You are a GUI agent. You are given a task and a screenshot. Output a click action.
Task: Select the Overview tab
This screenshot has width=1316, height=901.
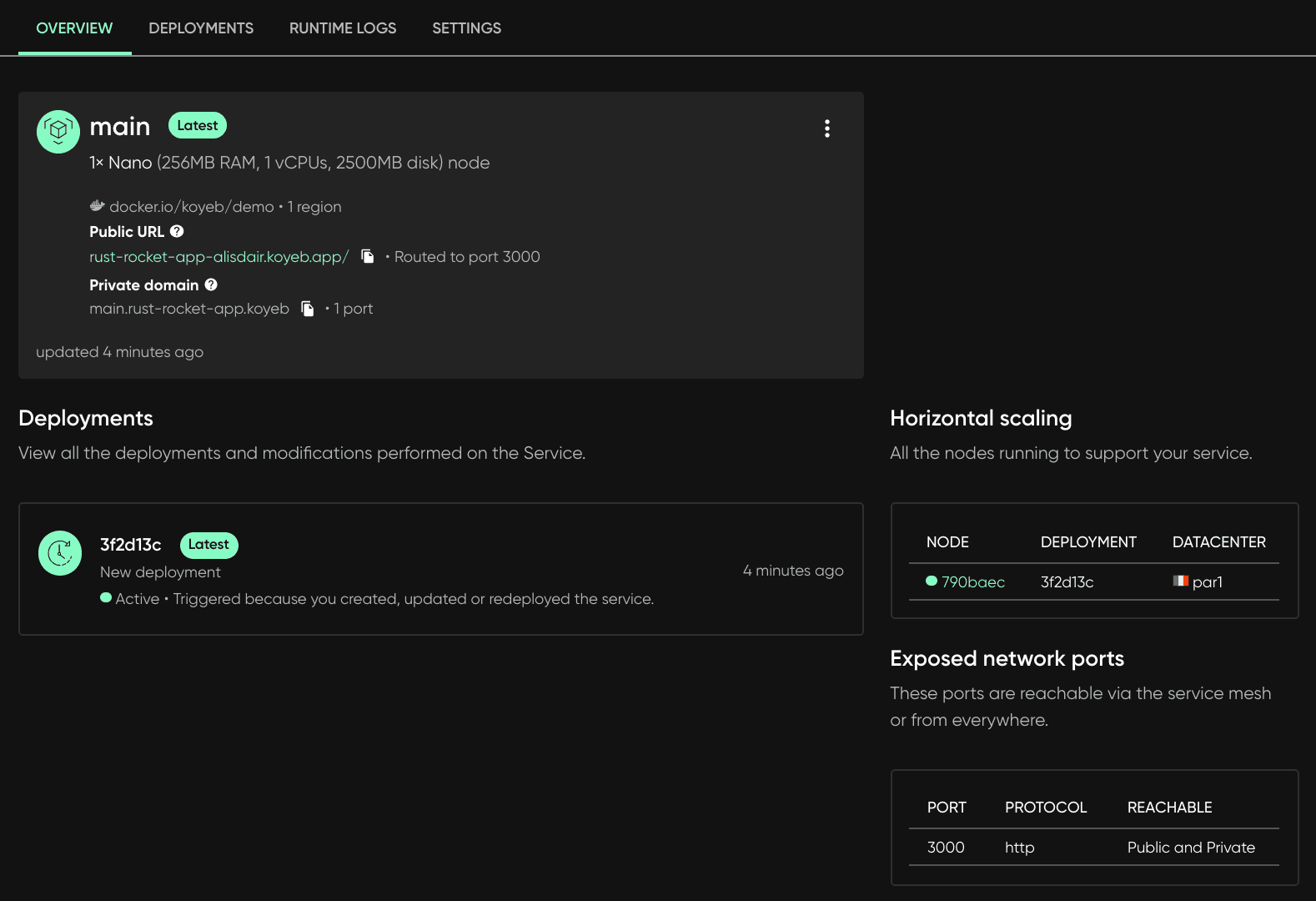click(74, 28)
